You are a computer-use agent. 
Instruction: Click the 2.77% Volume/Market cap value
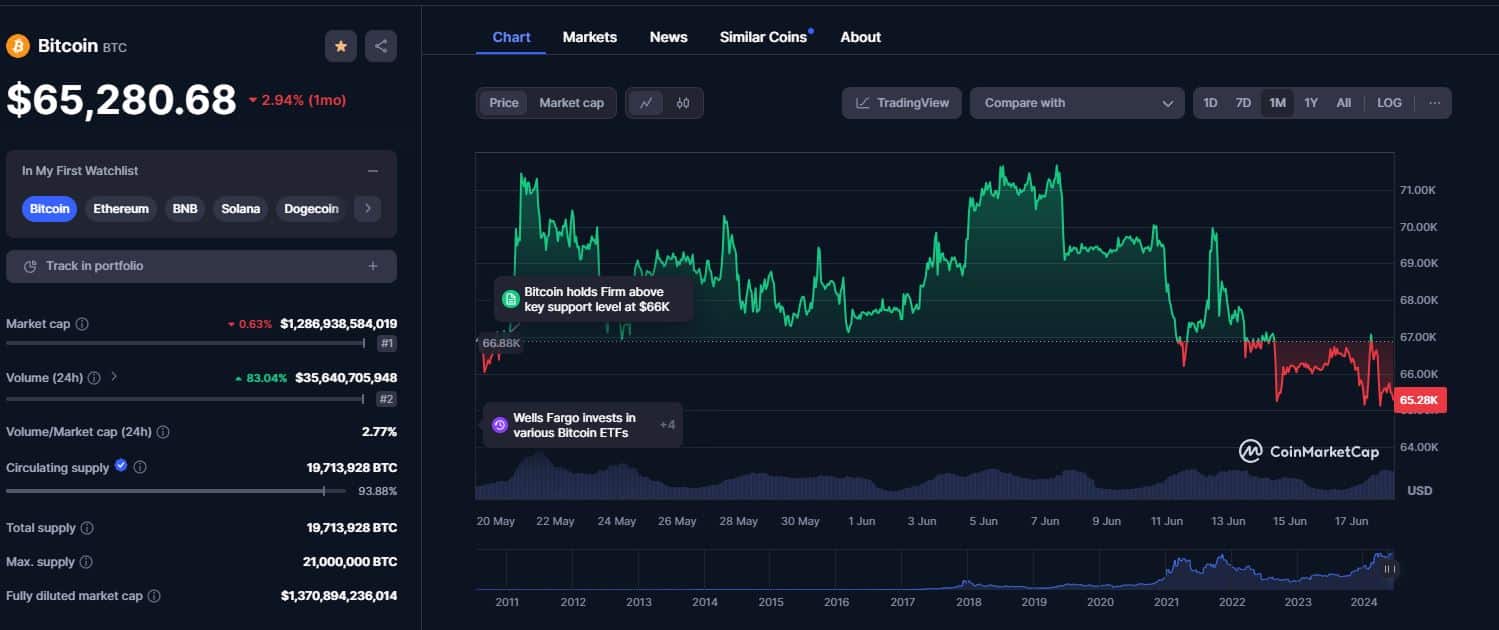pyautogui.click(x=380, y=432)
